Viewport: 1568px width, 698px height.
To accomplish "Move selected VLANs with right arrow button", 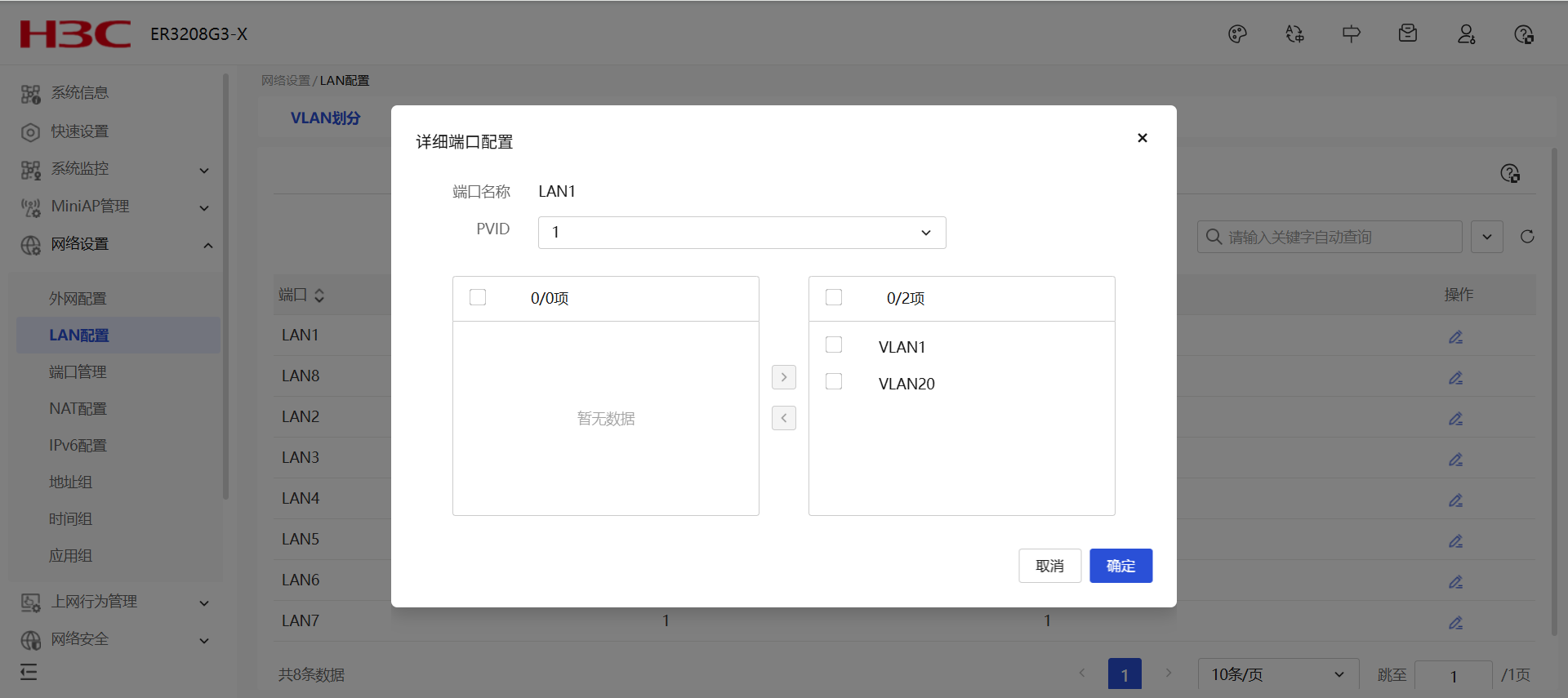I will click(783, 377).
